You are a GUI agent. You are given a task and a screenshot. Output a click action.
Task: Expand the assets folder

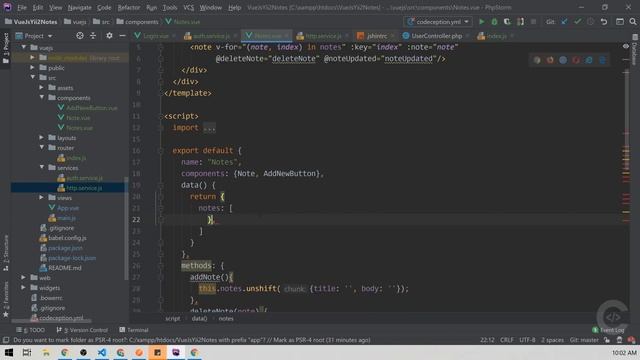(x=41, y=87)
